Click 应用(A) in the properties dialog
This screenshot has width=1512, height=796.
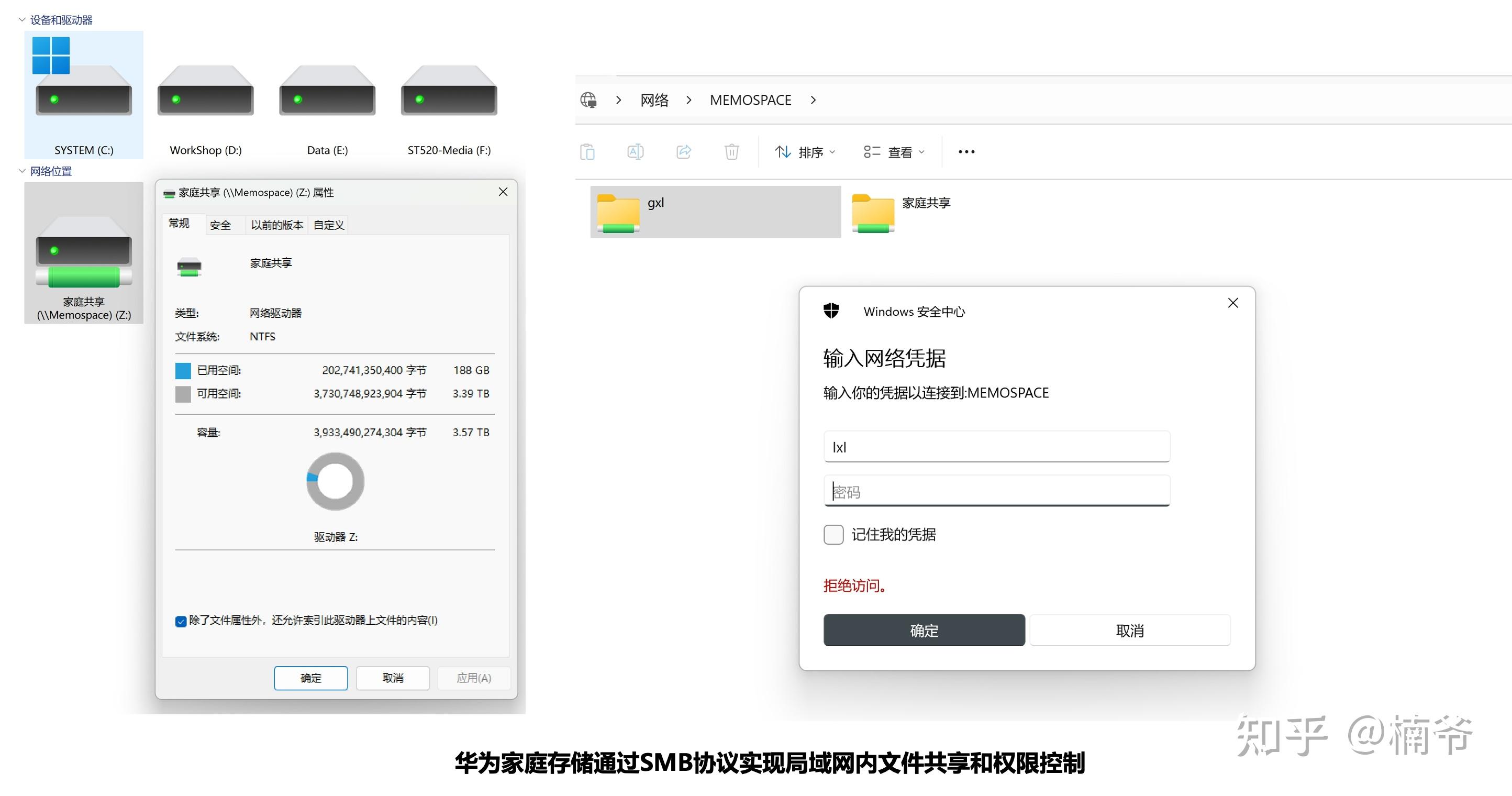click(474, 678)
